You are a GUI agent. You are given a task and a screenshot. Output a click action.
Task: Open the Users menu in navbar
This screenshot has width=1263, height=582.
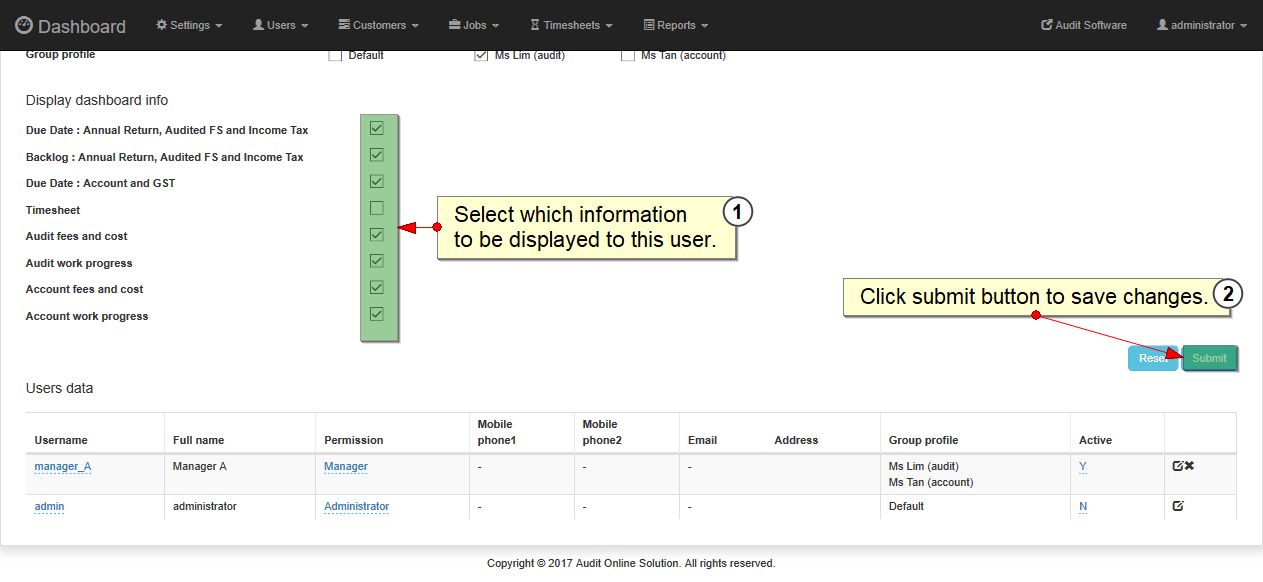click(280, 25)
